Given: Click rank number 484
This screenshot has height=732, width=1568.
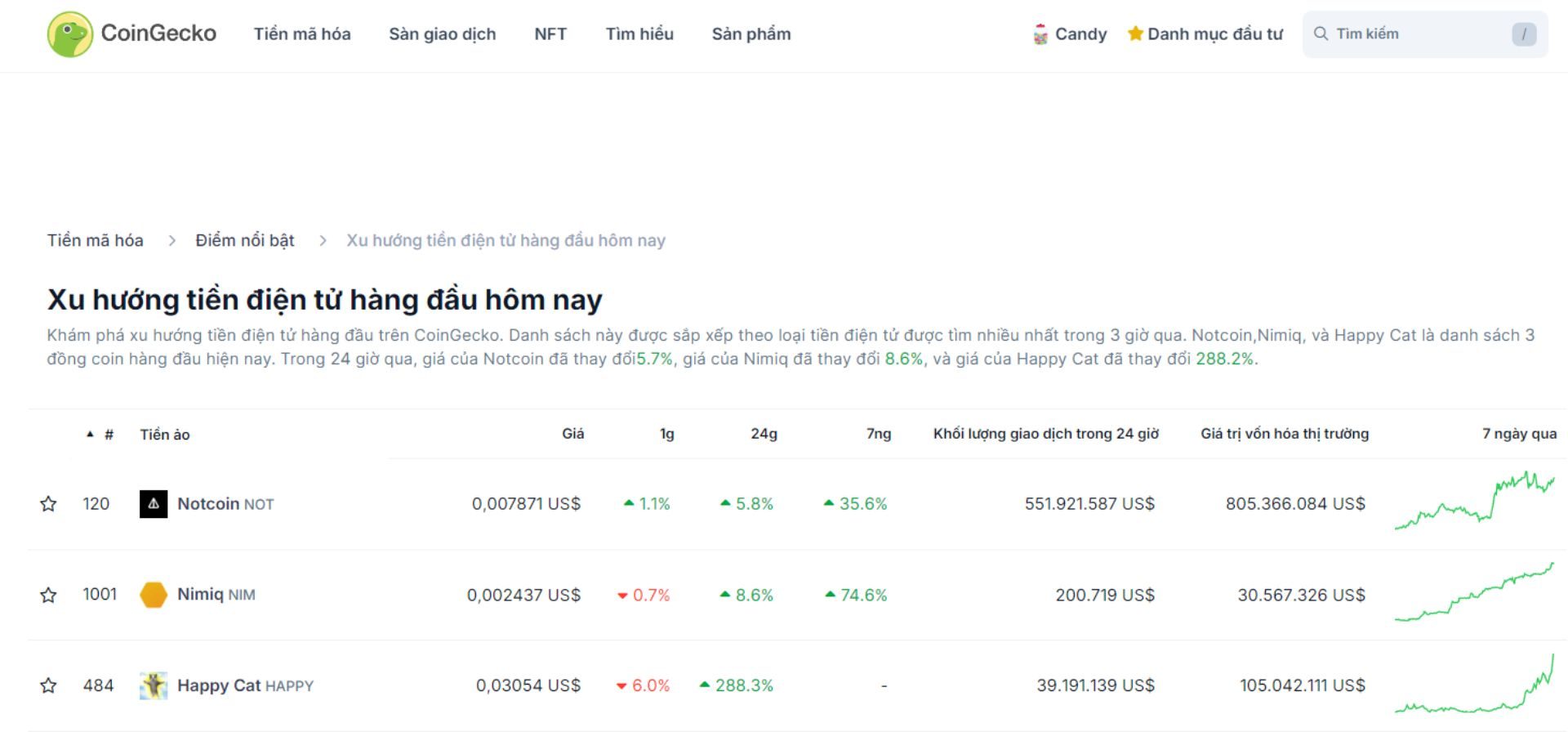Looking at the screenshot, I should [98, 685].
